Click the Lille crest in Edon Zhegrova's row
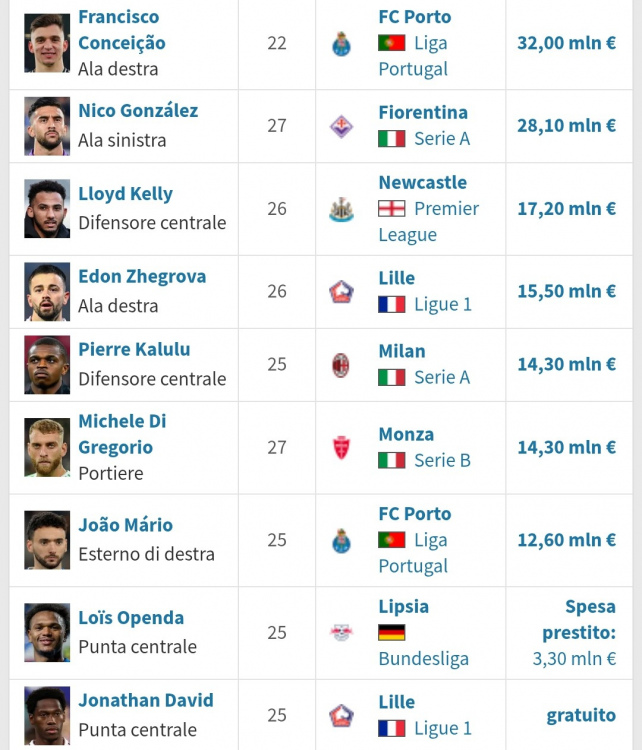This screenshot has height=750, width=642. point(341,292)
